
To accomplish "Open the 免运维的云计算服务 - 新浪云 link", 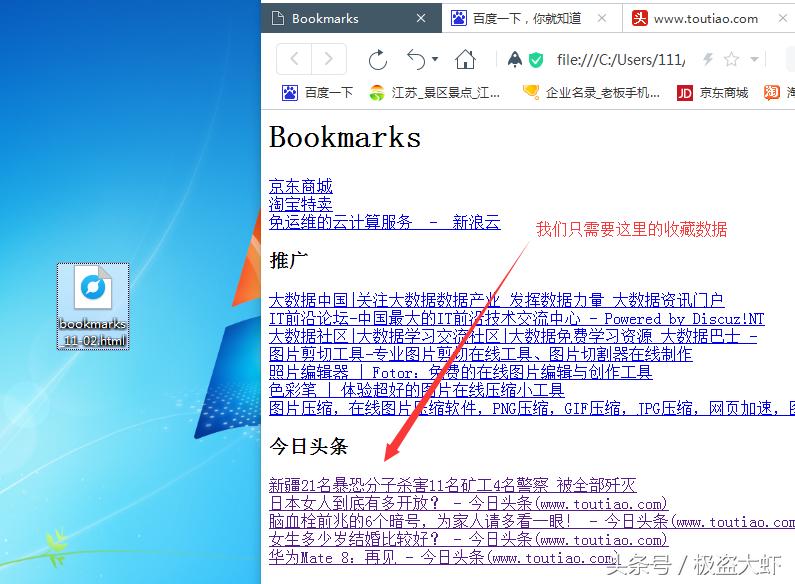I will pos(385,222).
